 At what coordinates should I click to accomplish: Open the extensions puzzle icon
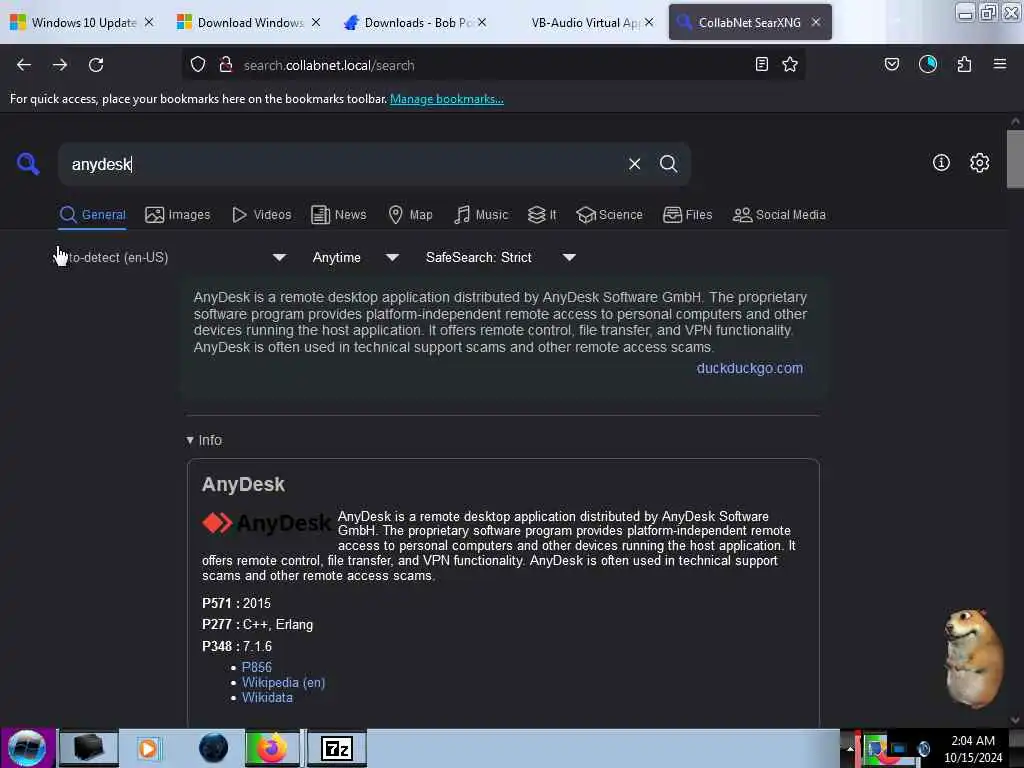964,64
